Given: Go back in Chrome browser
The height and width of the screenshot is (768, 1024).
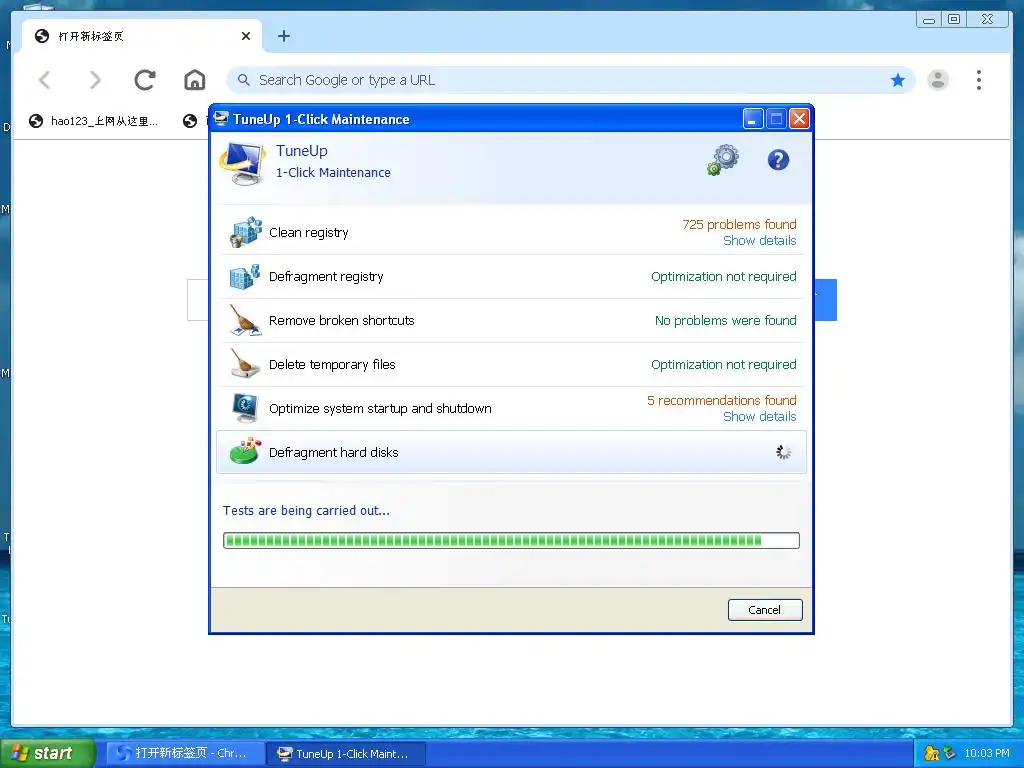Looking at the screenshot, I should point(44,80).
